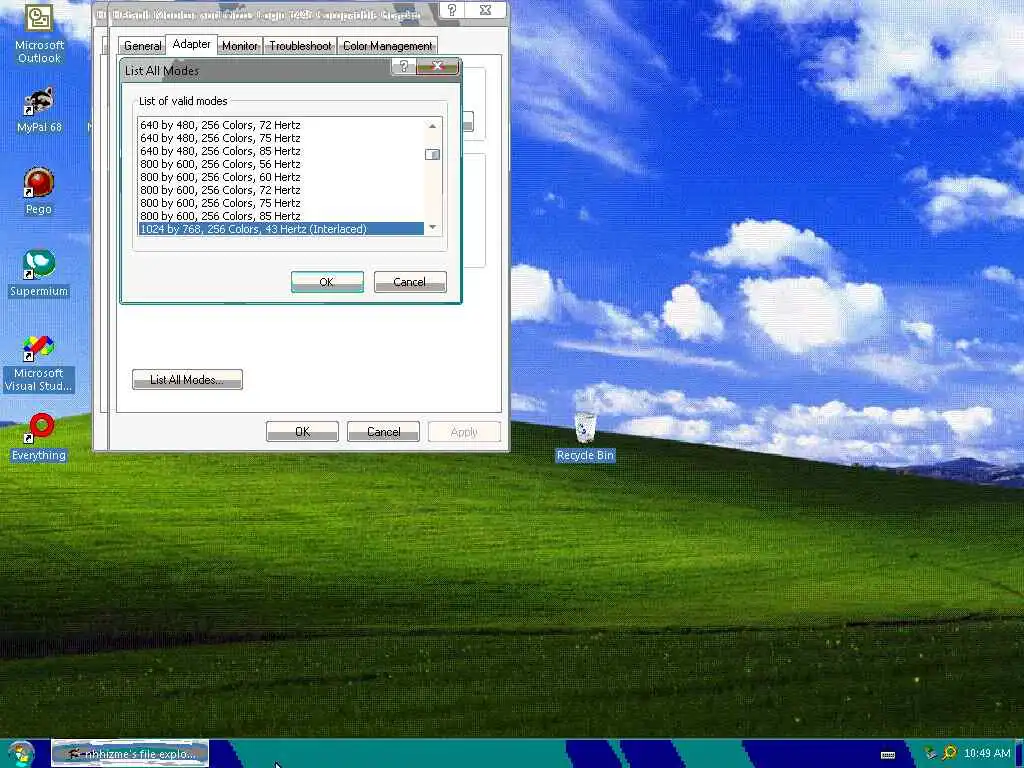The image size is (1024, 768).
Task: Select the Pego desktop shortcut
Action: (x=39, y=191)
